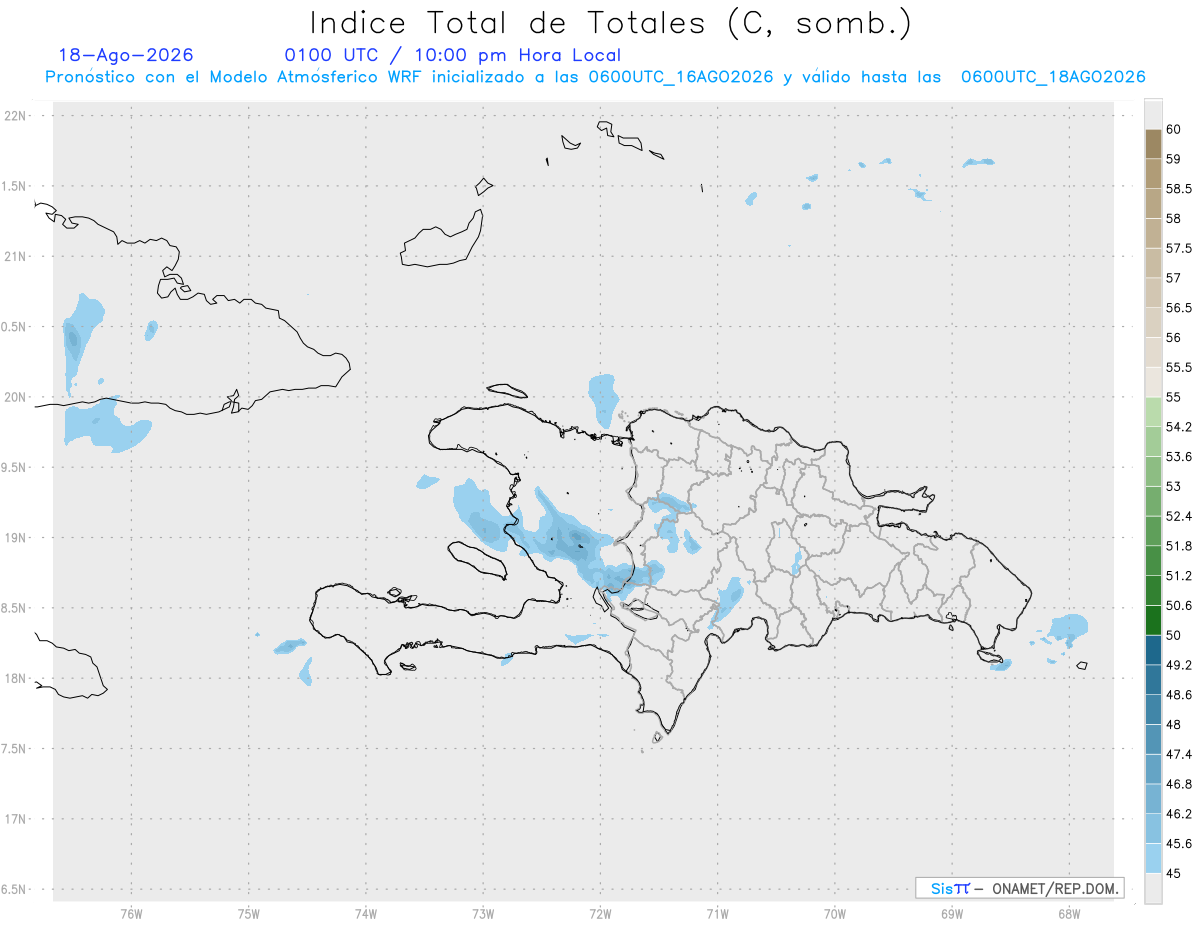Image resolution: width=1200 pixels, height=927 pixels.
Task: Click the title 'Indice Total de Totales (C, somb.)'
Action: [611, 22]
